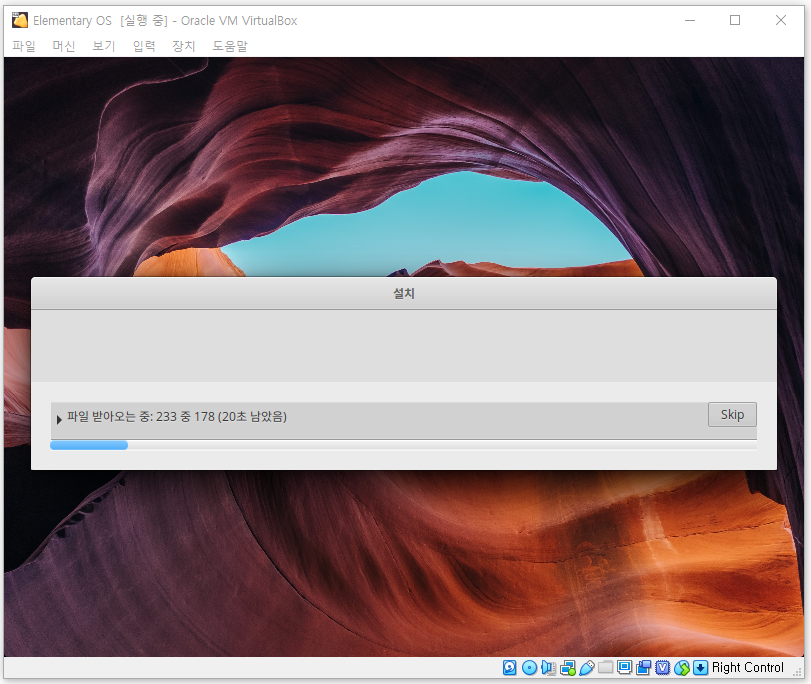Click the virtualization CPU status icon
The image size is (811, 684).
pos(663,667)
